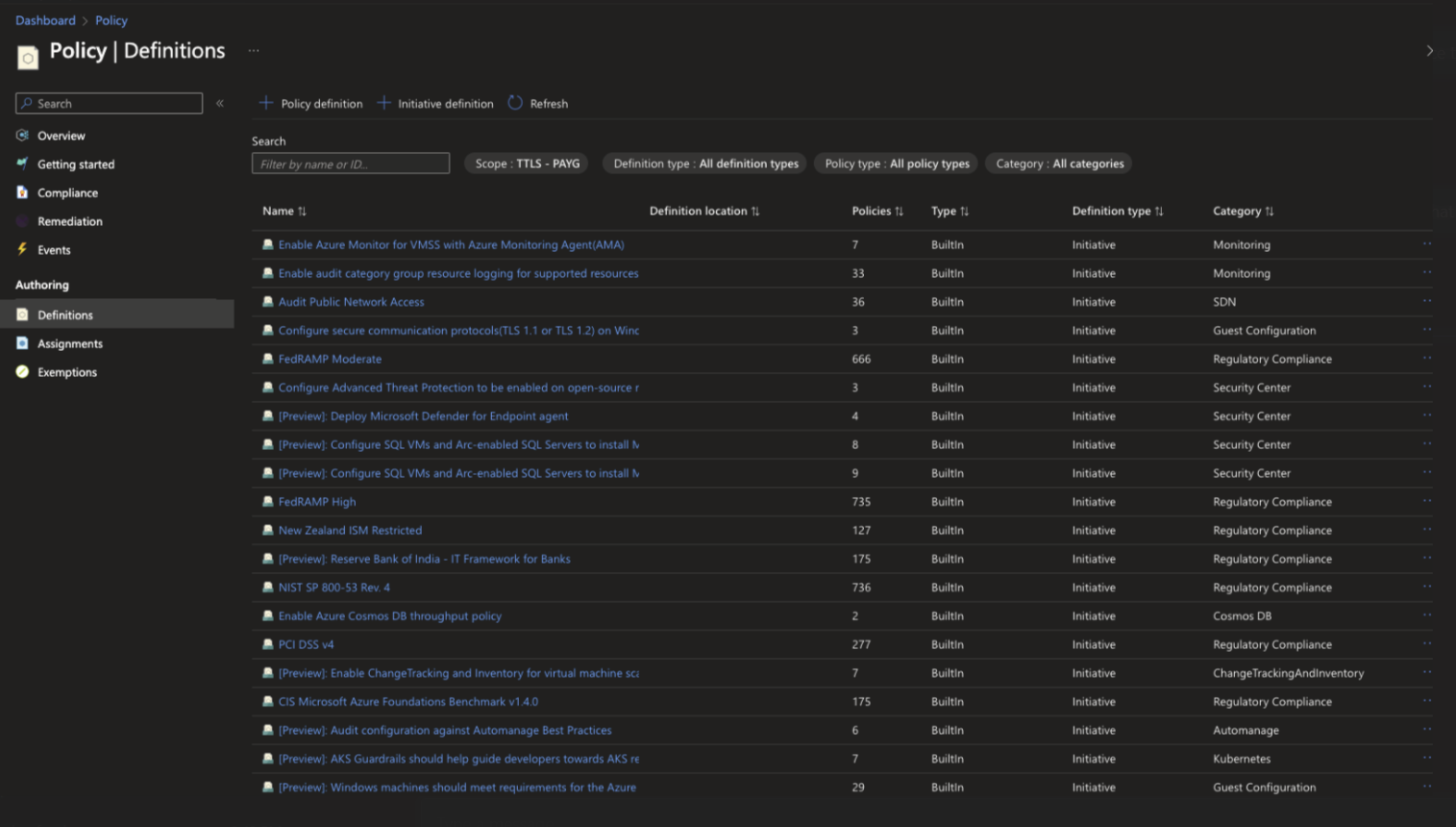Viewport: 1456px width, 827px height.
Task: Collapse the sidebar with the double chevron
Action: click(220, 103)
